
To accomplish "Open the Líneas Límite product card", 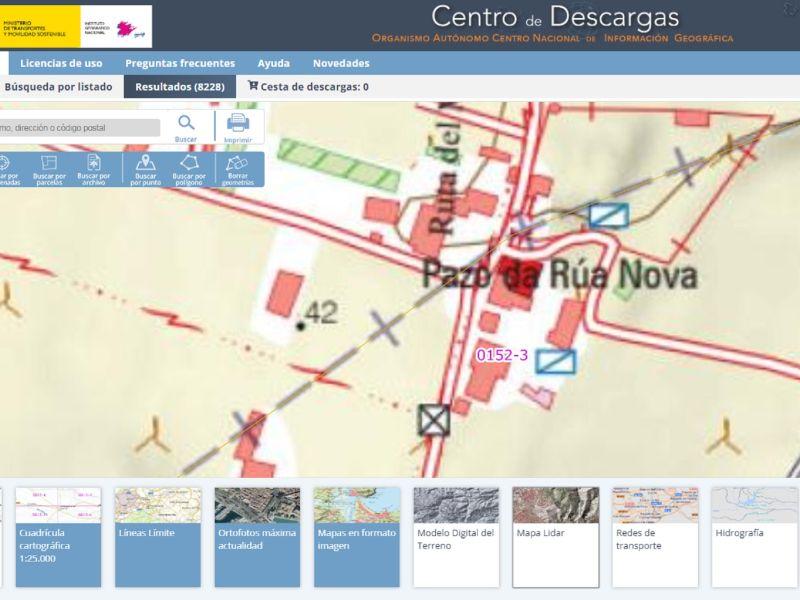I will (x=158, y=537).
